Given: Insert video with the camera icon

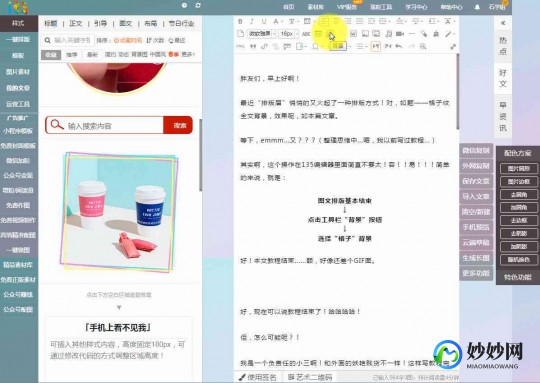Looking at the screenshot, I should (x=400, y=34).
